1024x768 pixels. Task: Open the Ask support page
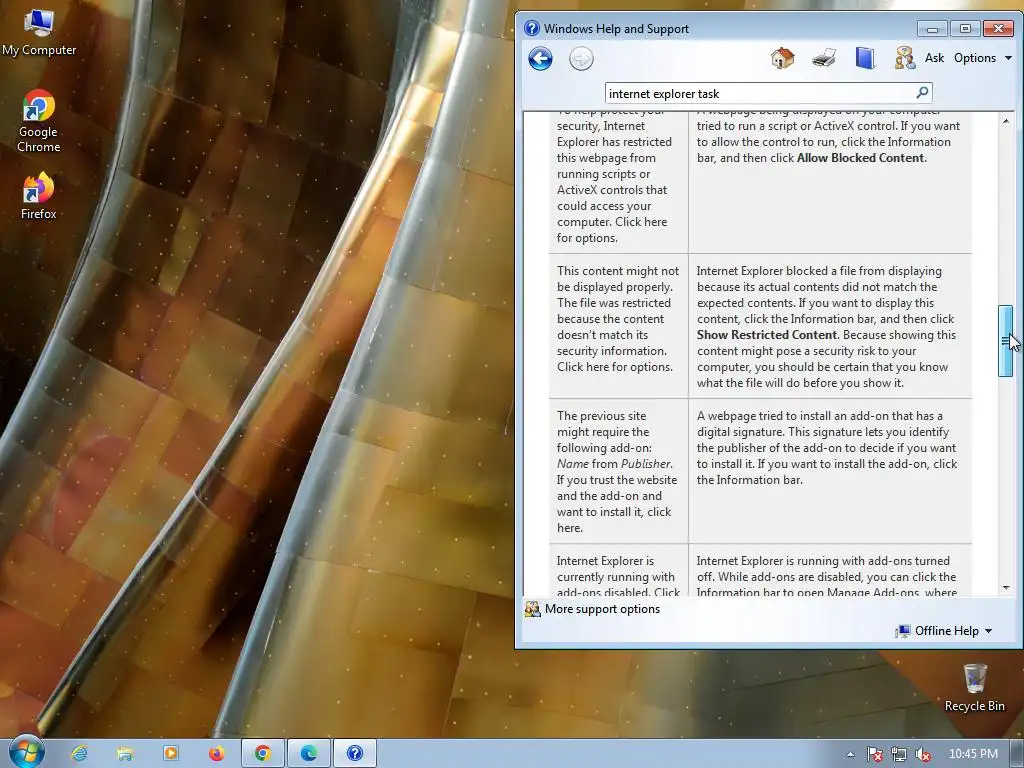(x=934, y=58)
